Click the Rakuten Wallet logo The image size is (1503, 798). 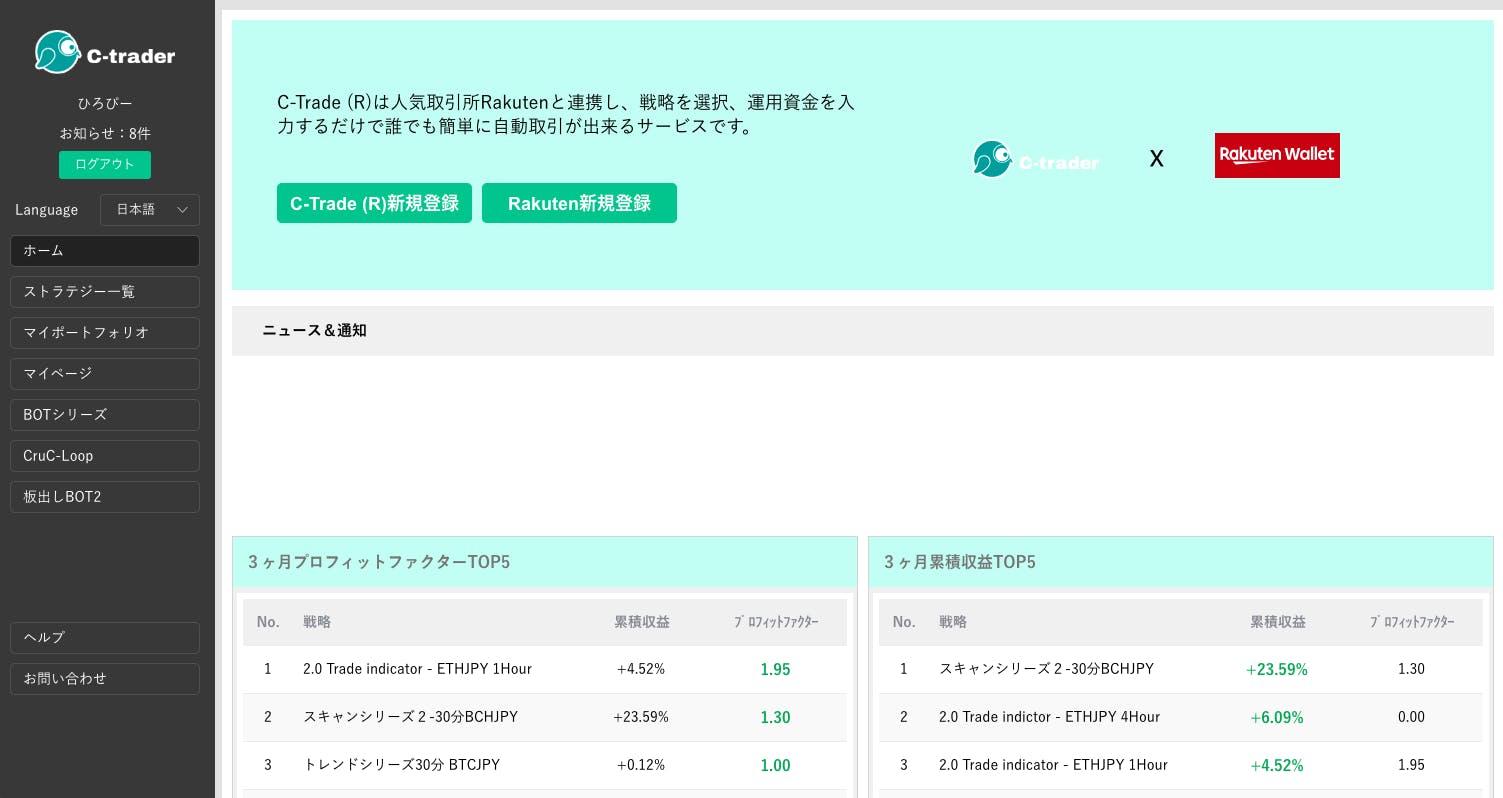1277,155
